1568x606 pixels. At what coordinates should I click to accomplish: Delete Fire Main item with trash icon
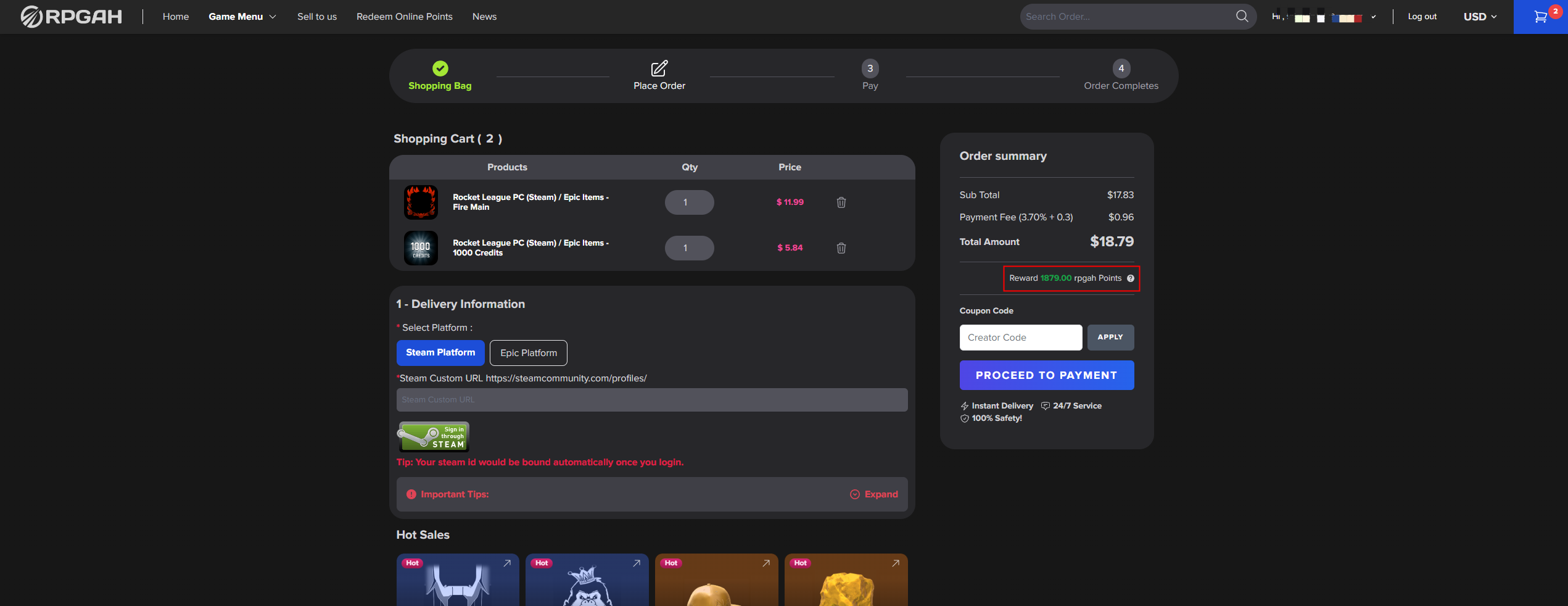(x=841, y=202)
